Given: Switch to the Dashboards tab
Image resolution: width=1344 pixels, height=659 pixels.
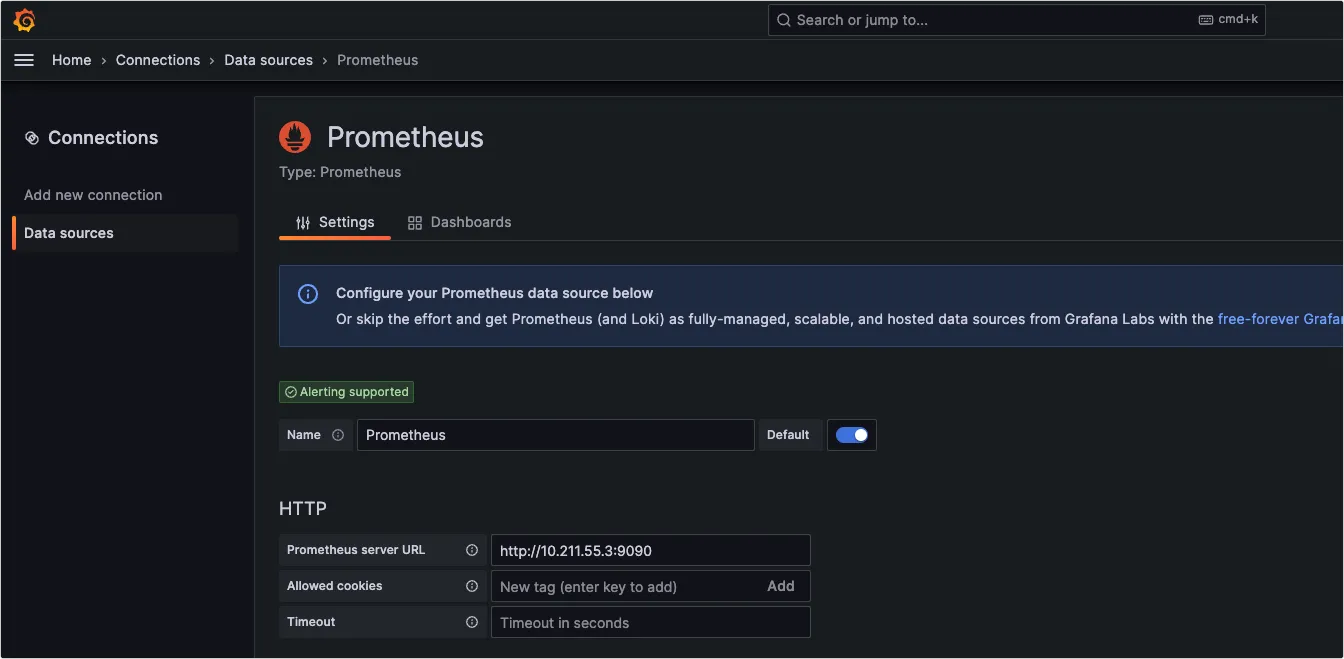Looking at the screenshot, I should tap(460, 222).
